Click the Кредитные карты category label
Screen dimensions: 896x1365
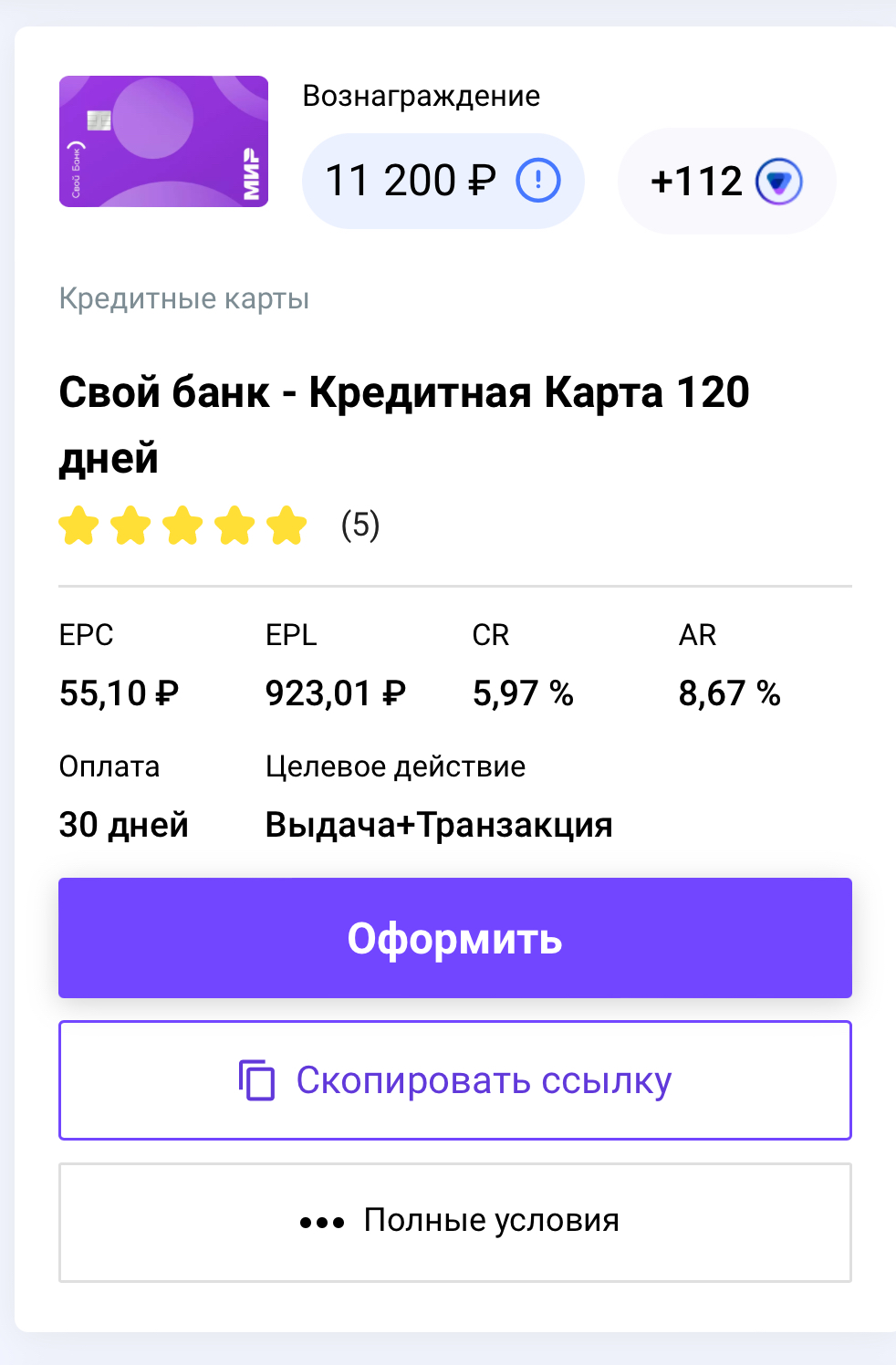184,298
